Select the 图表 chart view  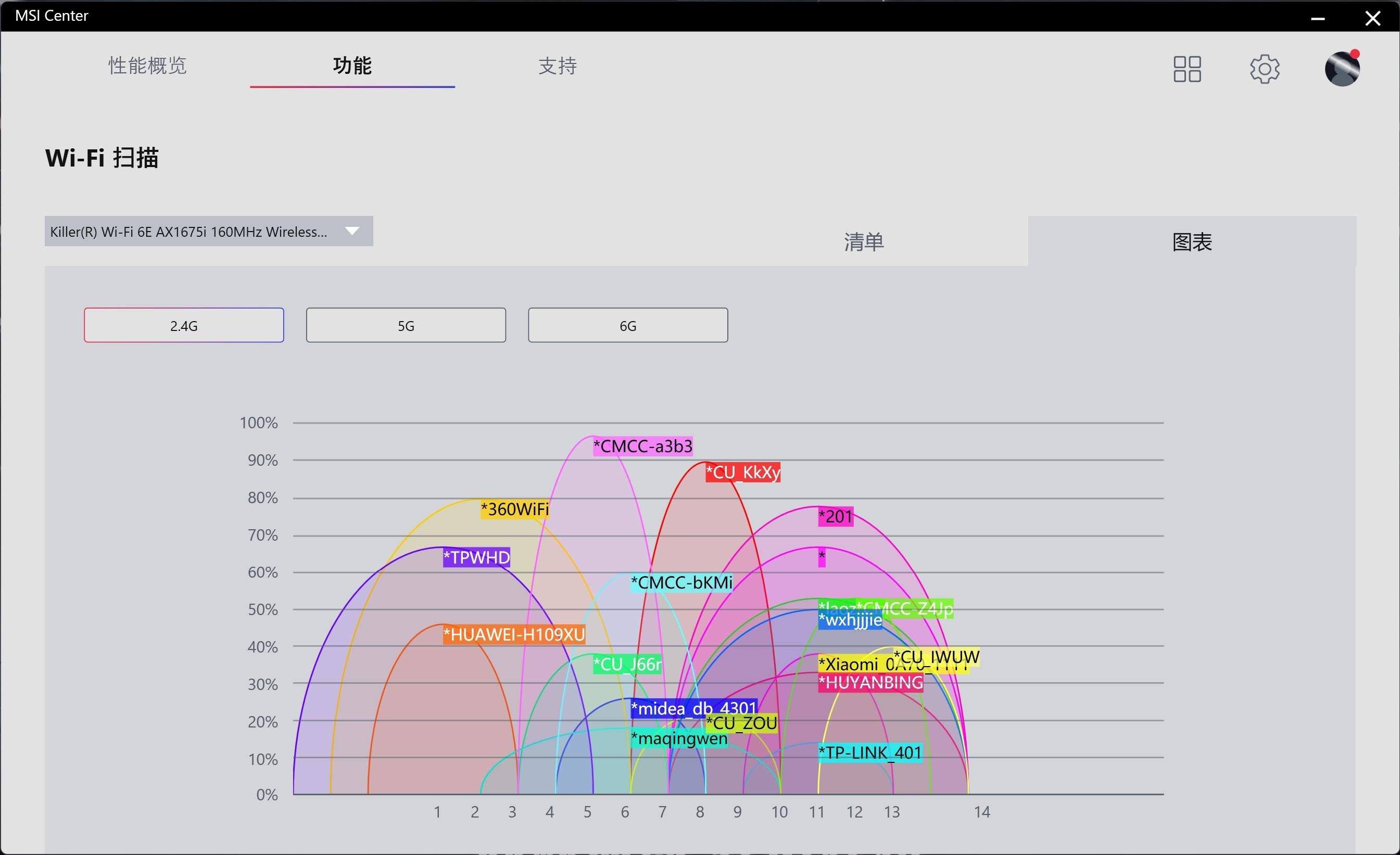click(1191, 242)
